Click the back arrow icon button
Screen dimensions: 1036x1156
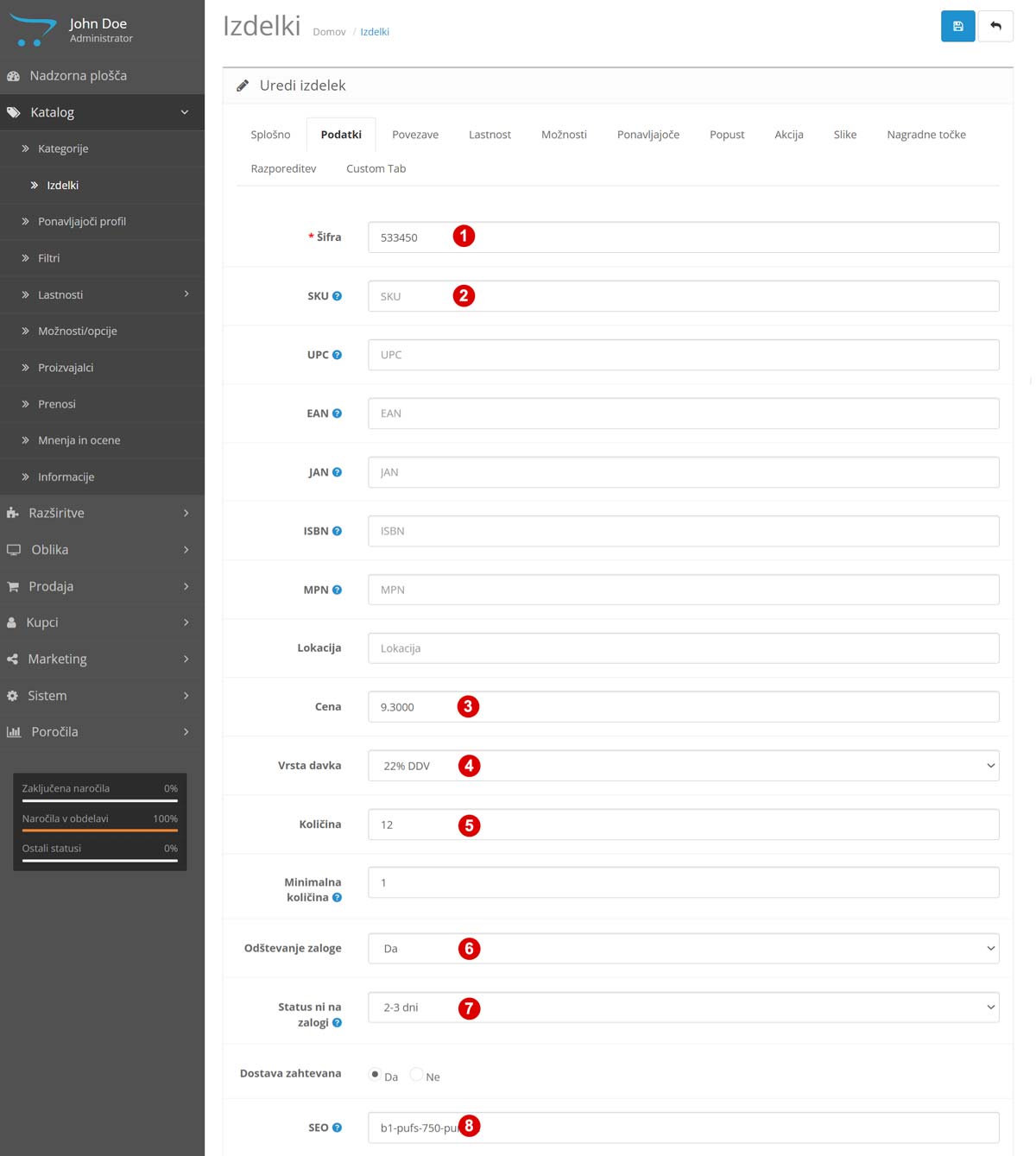click(x=995, y=26)
